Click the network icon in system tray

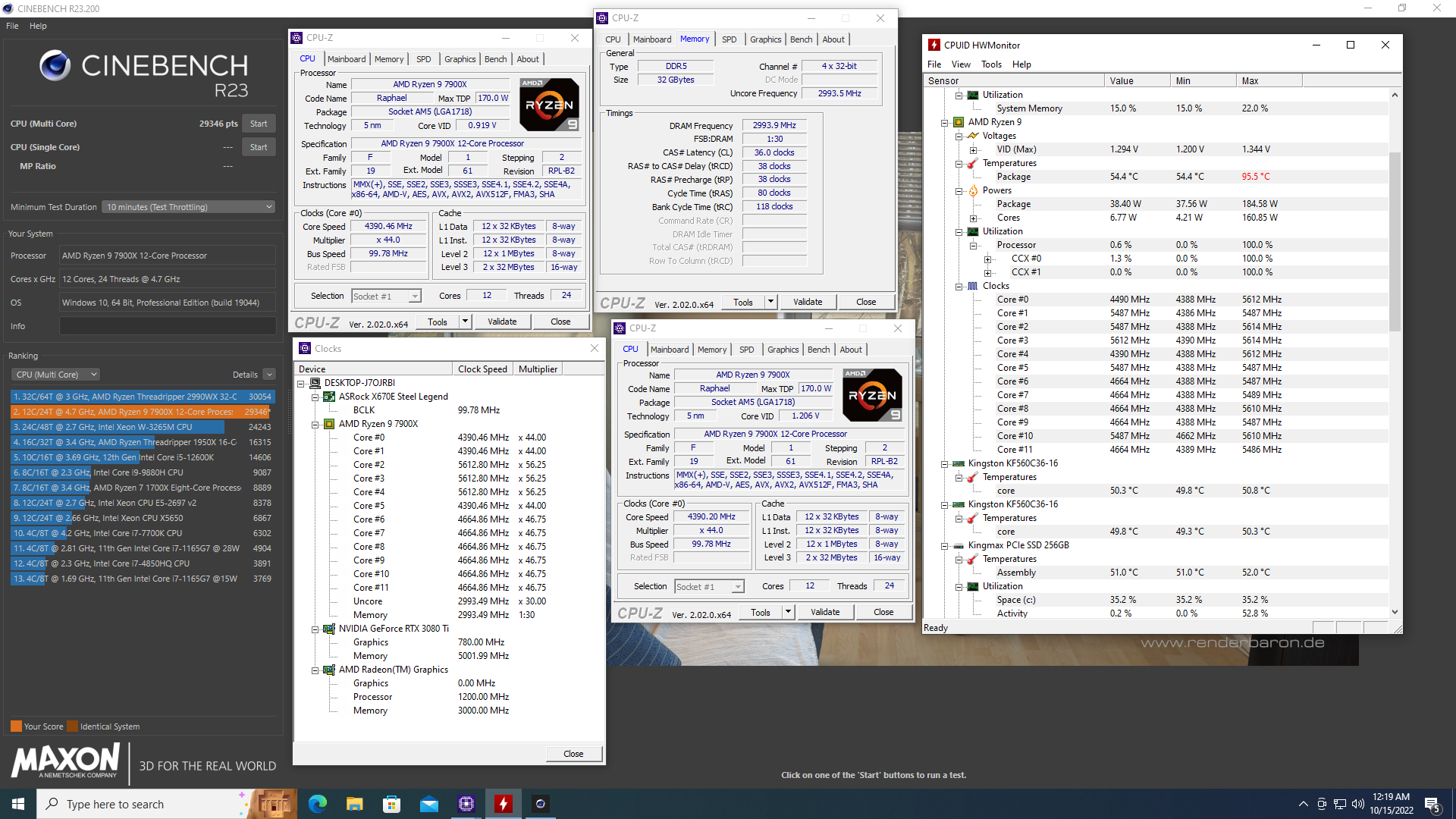1340,804
